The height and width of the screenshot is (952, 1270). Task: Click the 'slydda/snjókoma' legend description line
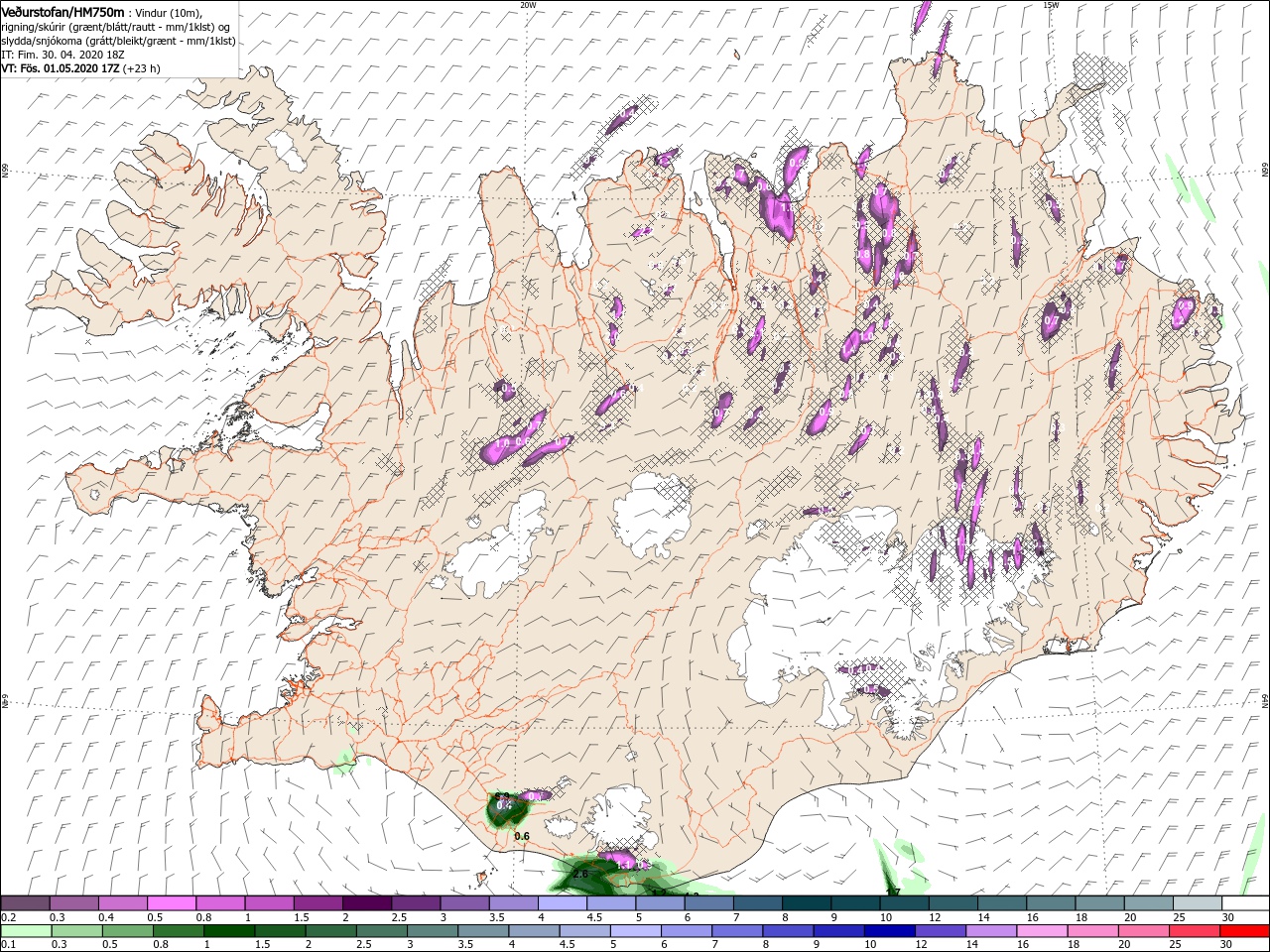pyautogui.click(x=118, y=41)
